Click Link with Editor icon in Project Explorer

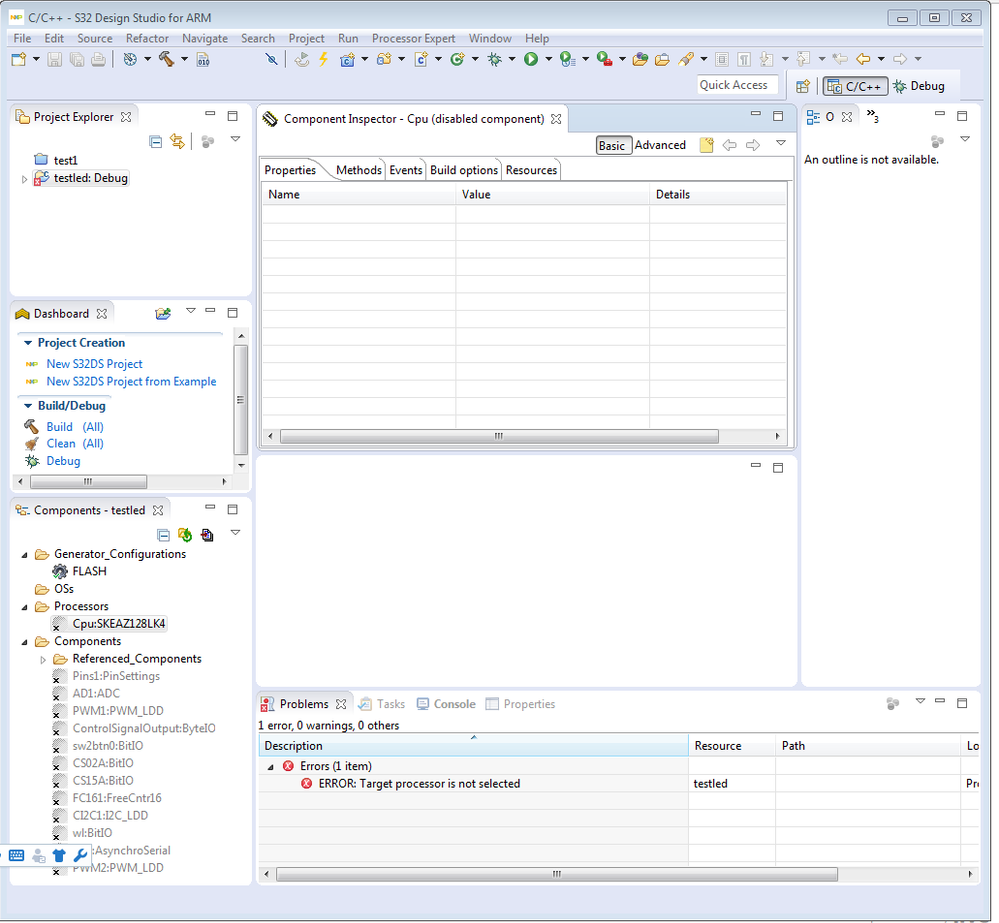click(177, 141)
